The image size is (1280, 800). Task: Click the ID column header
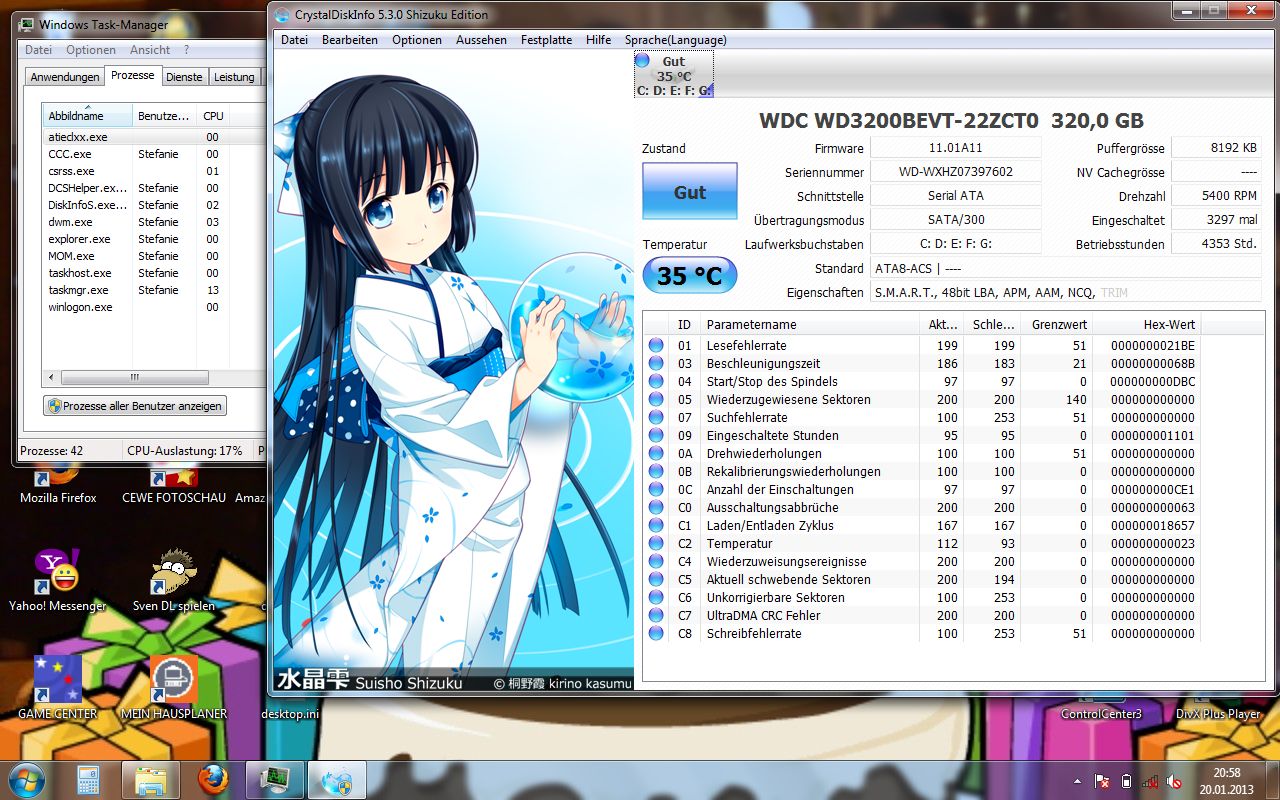point(684,324)
